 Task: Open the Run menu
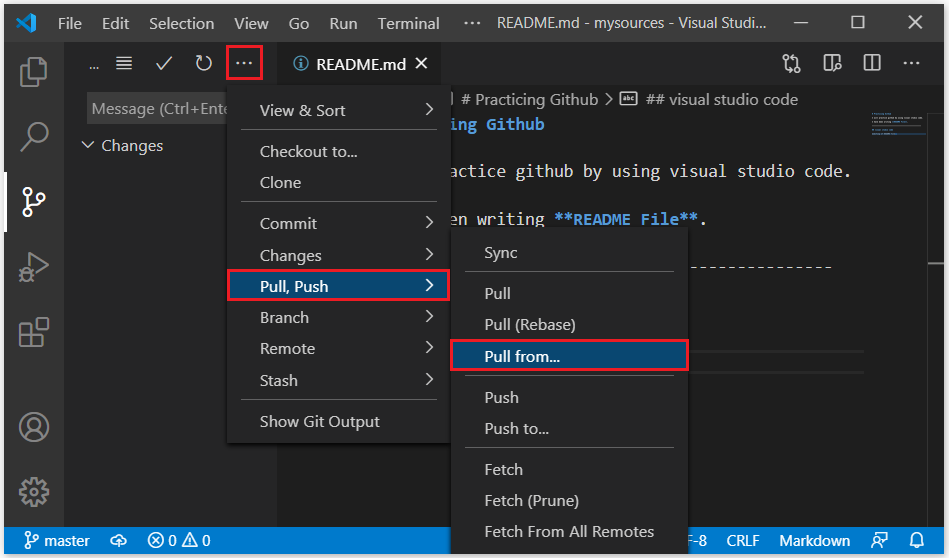tap(343, 23)
